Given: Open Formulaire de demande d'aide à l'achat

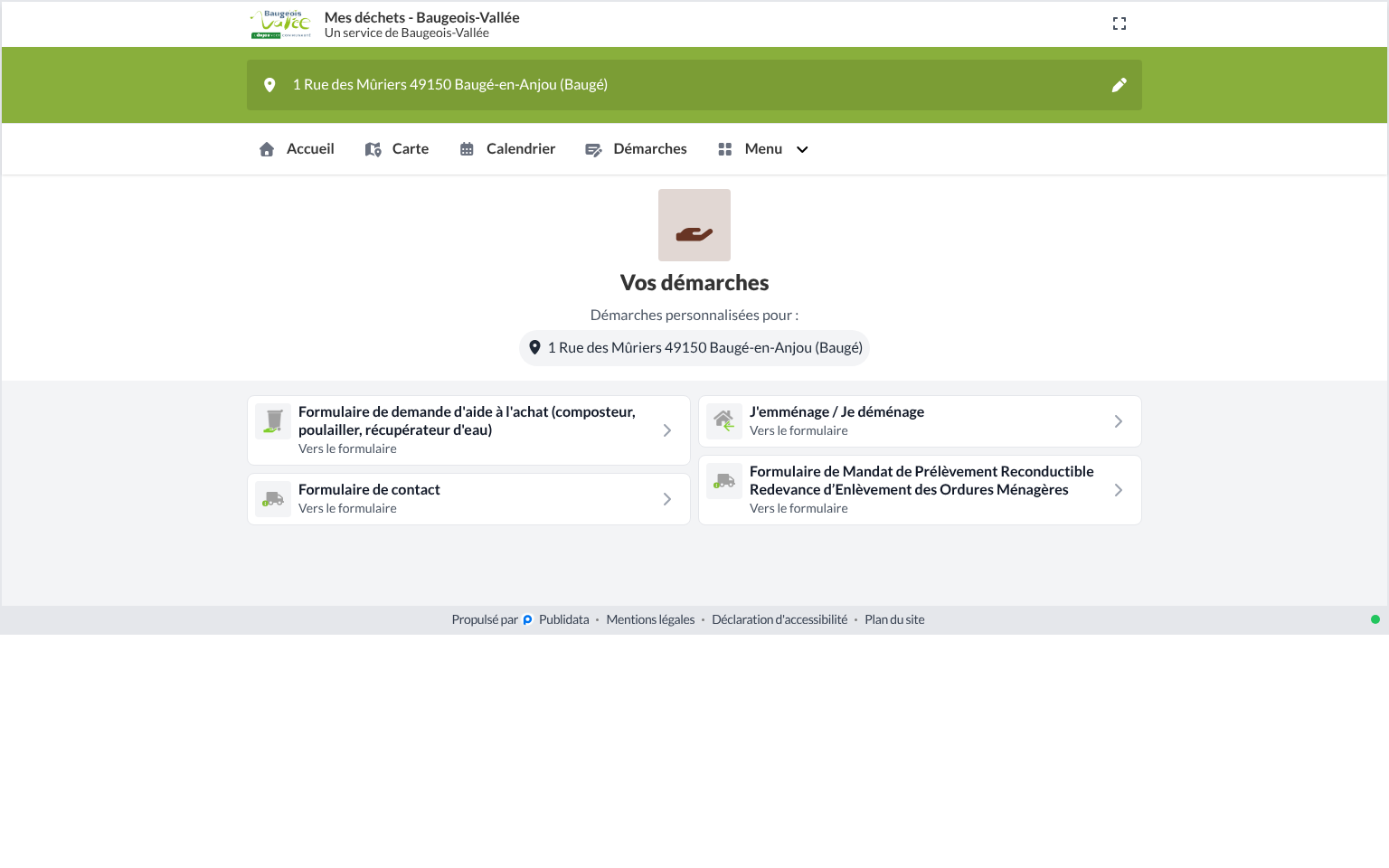Looking at the screenshot, I should pyautogui.click(x=468, y=430).
